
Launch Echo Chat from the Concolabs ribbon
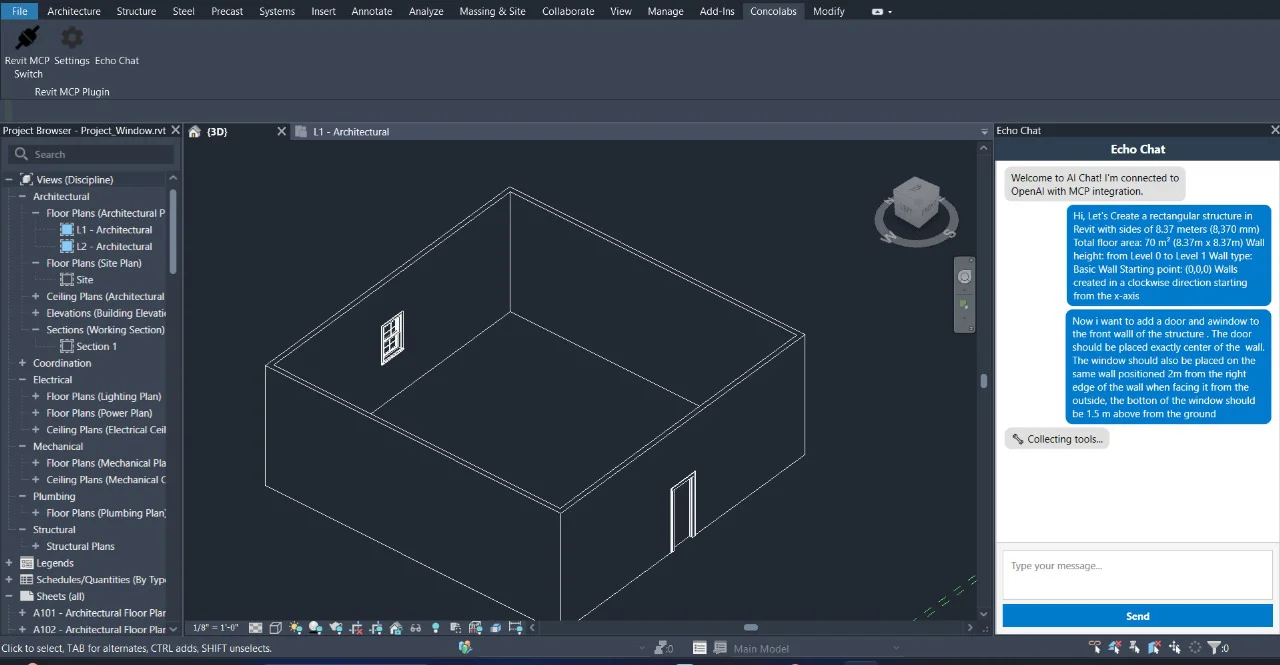pyautogui.click(x=117, y=45)
